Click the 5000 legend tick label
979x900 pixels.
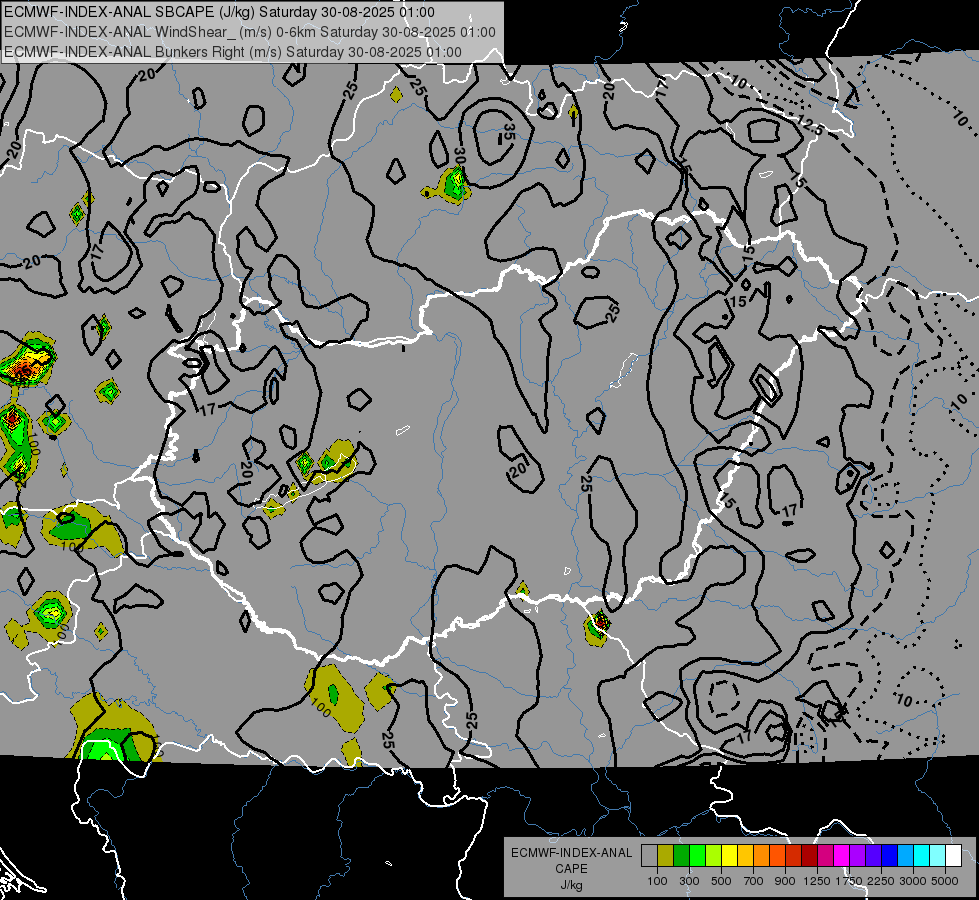point(945,881)
